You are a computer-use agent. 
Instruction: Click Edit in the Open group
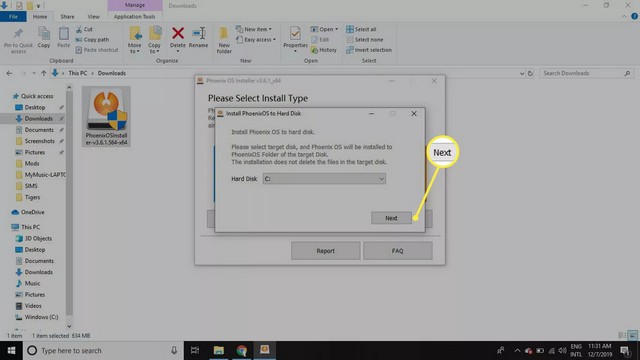point(320,40)
